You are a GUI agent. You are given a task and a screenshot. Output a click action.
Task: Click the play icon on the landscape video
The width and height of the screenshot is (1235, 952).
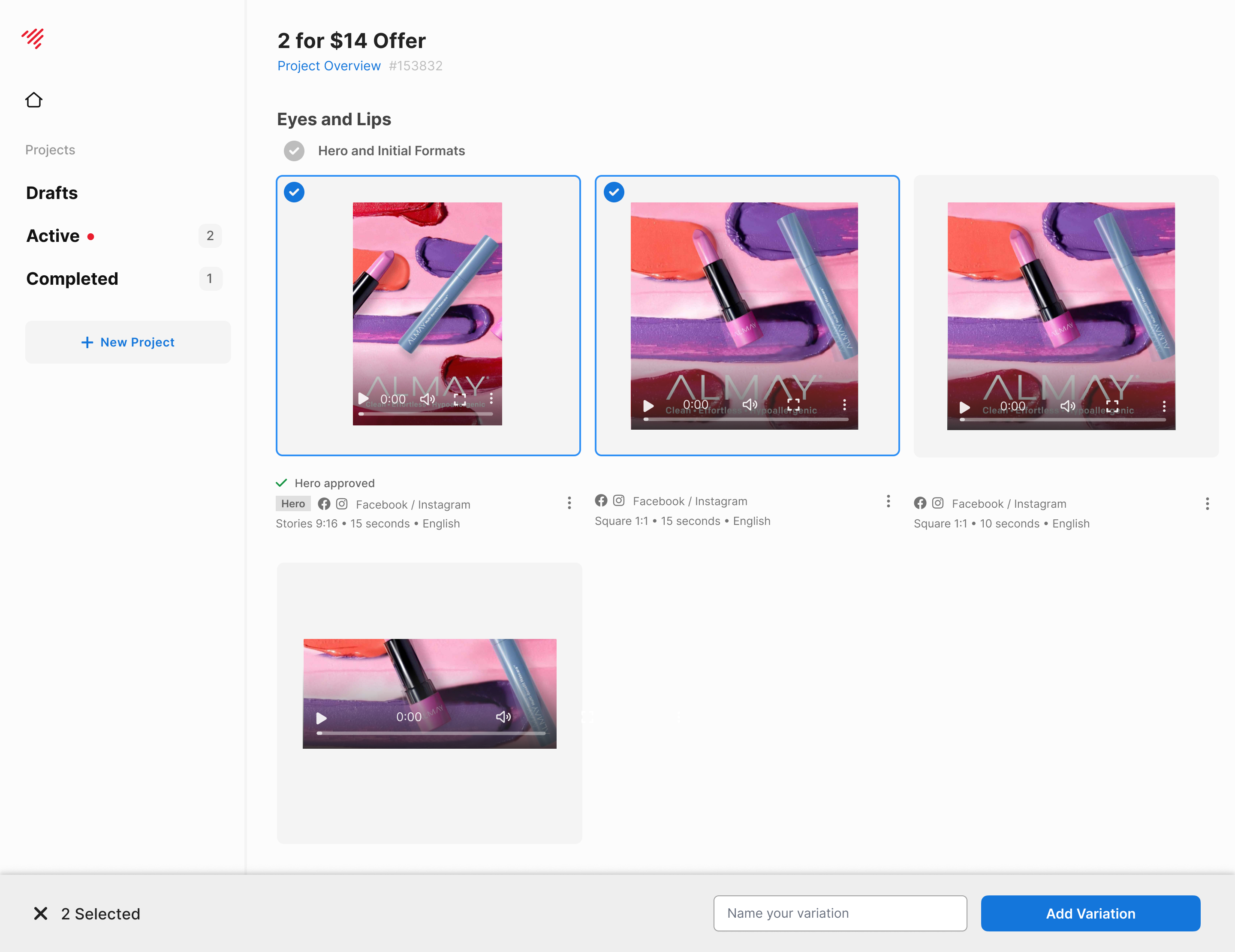pyautogui.click(x=321, y=717)
